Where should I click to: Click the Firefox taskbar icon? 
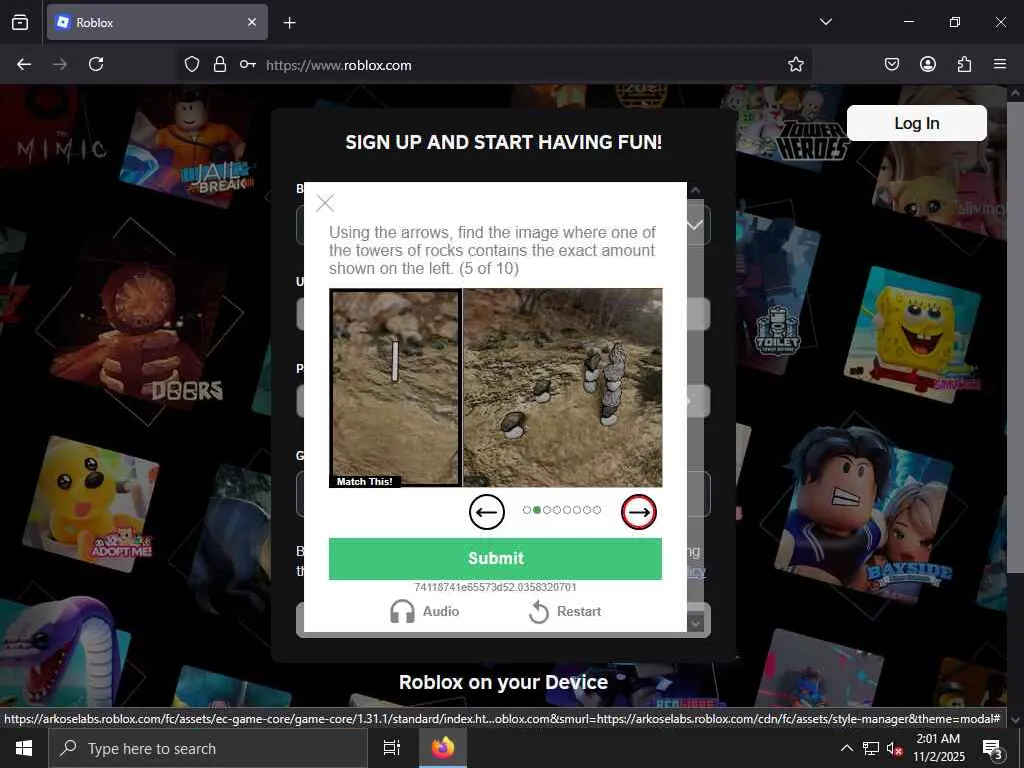pyautogui.click(x=442, y=748)
